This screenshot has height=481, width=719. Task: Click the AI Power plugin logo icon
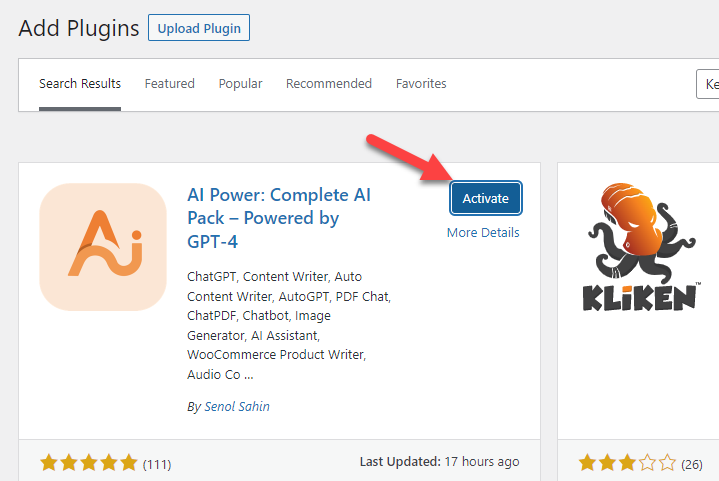[x=103, y=247]
